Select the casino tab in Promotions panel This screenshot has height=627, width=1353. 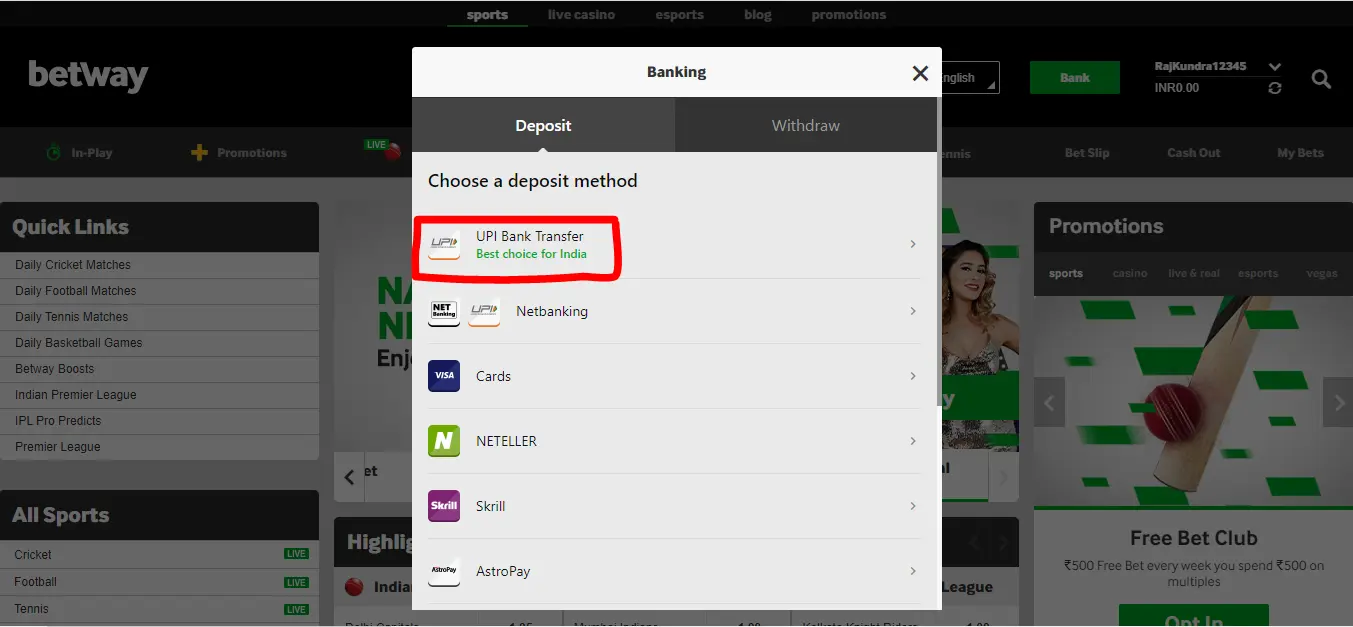(1130, 273)
